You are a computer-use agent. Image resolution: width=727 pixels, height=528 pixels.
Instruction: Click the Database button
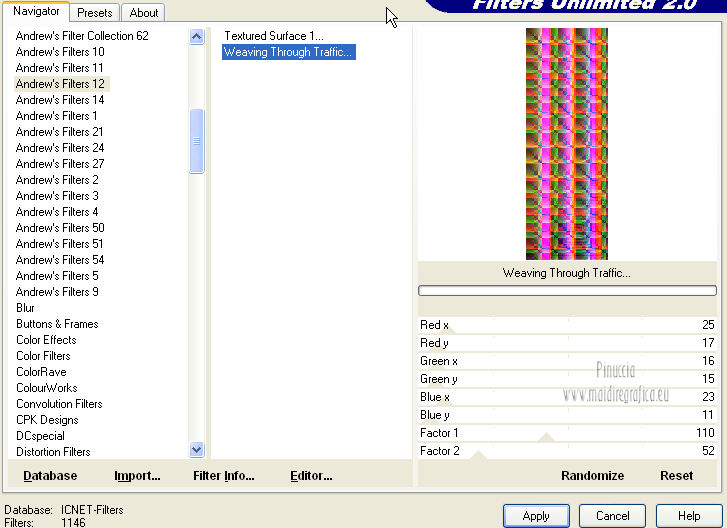coord(50,476)
